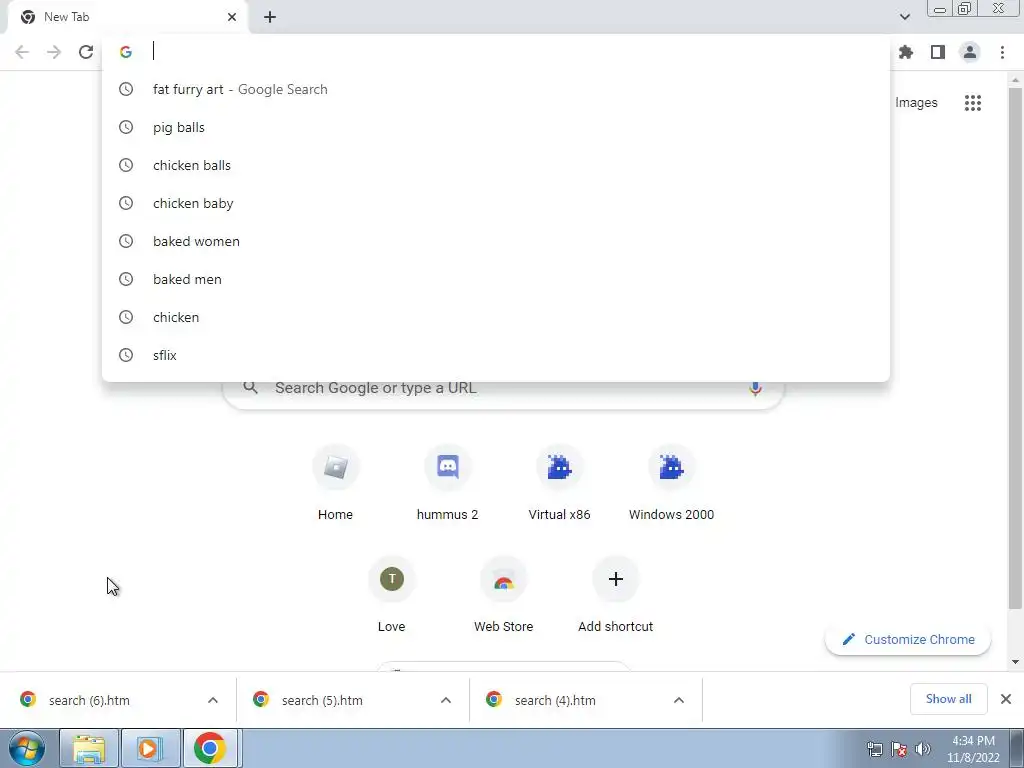Open the Google apps grid

(x=972, y=103)
